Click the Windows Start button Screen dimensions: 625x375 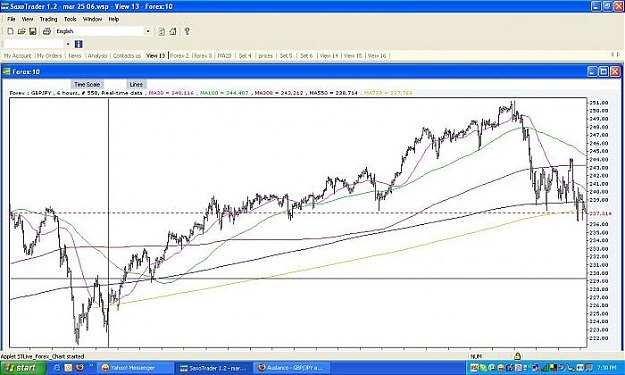23,367
